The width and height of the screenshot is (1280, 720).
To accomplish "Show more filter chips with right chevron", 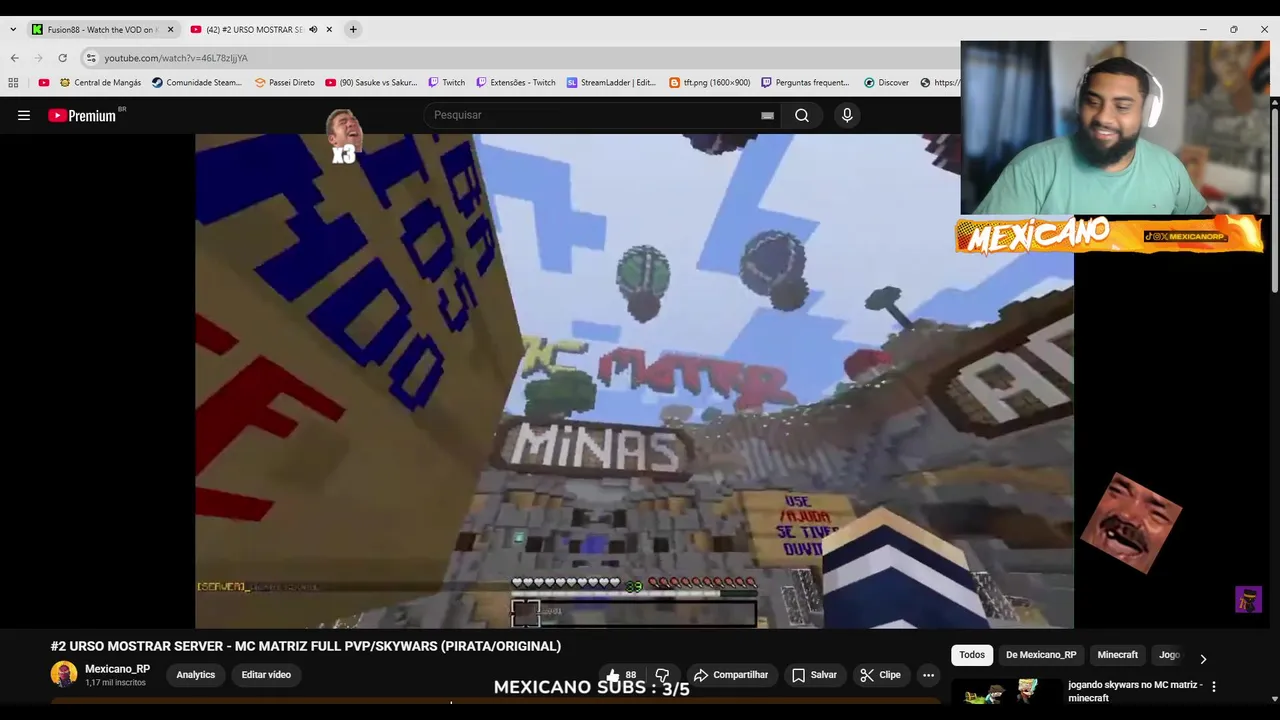I will pyautogui.click(x=1203, y=659).
